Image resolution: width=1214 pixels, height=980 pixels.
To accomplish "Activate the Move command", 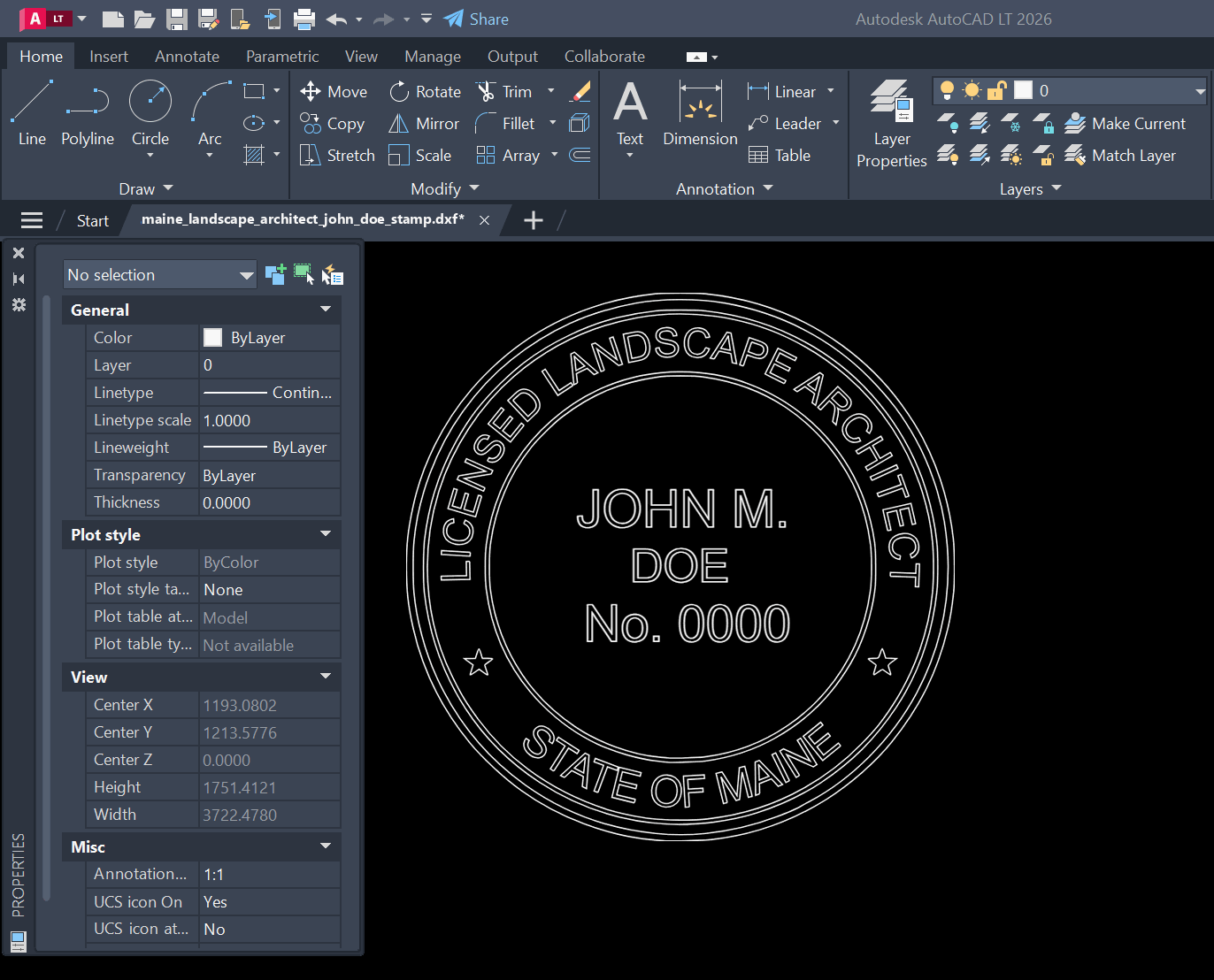I will [334, 92].
